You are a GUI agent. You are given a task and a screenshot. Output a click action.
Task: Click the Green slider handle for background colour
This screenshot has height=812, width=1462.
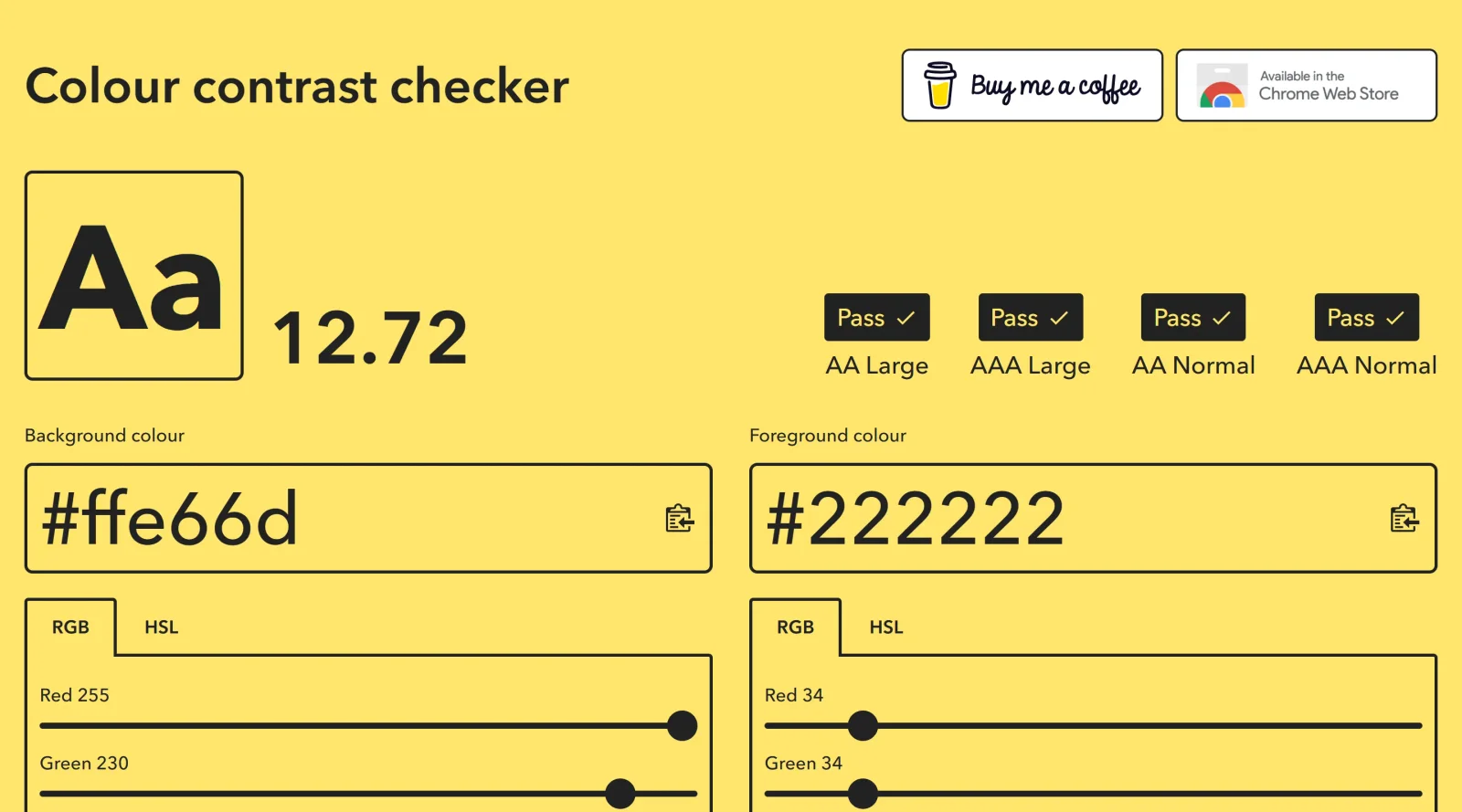tap(622, 793)
